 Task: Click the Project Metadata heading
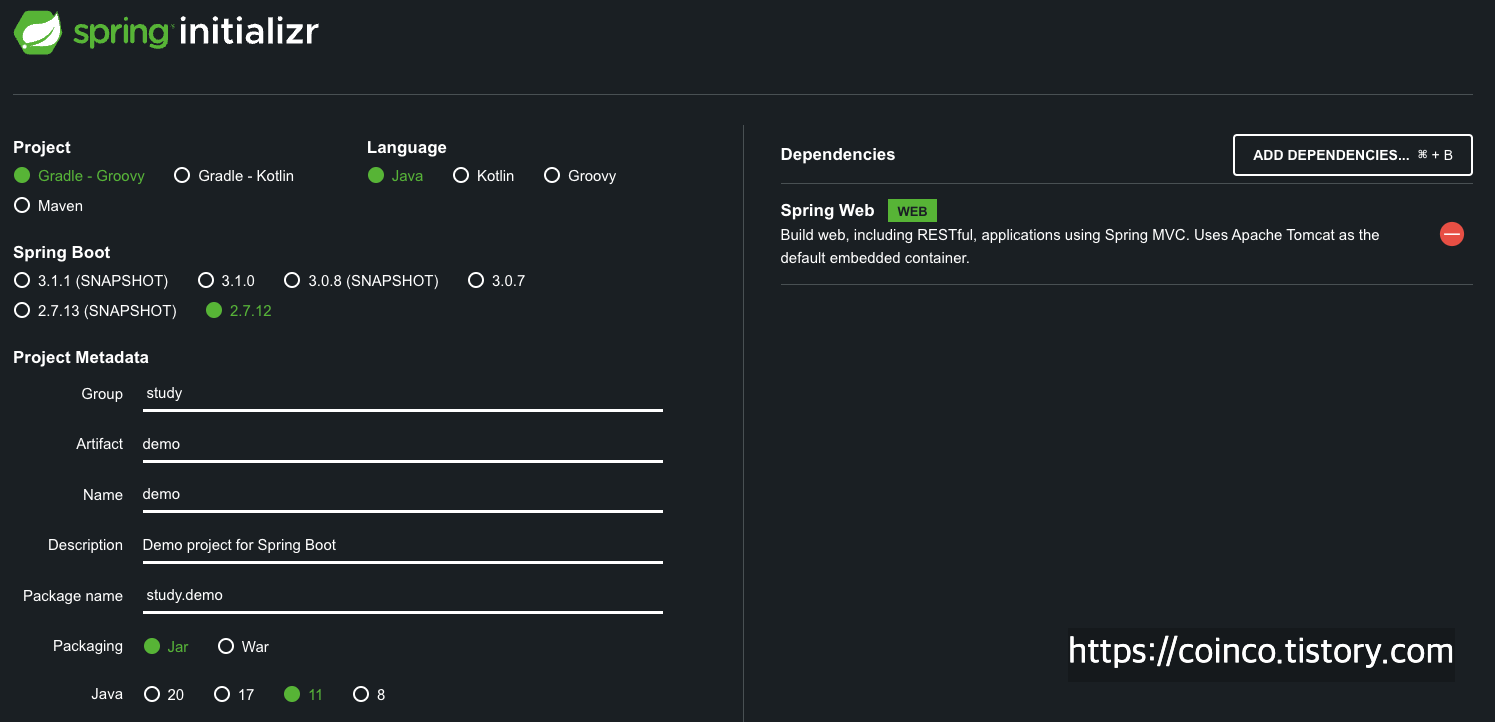coord(81,357)
